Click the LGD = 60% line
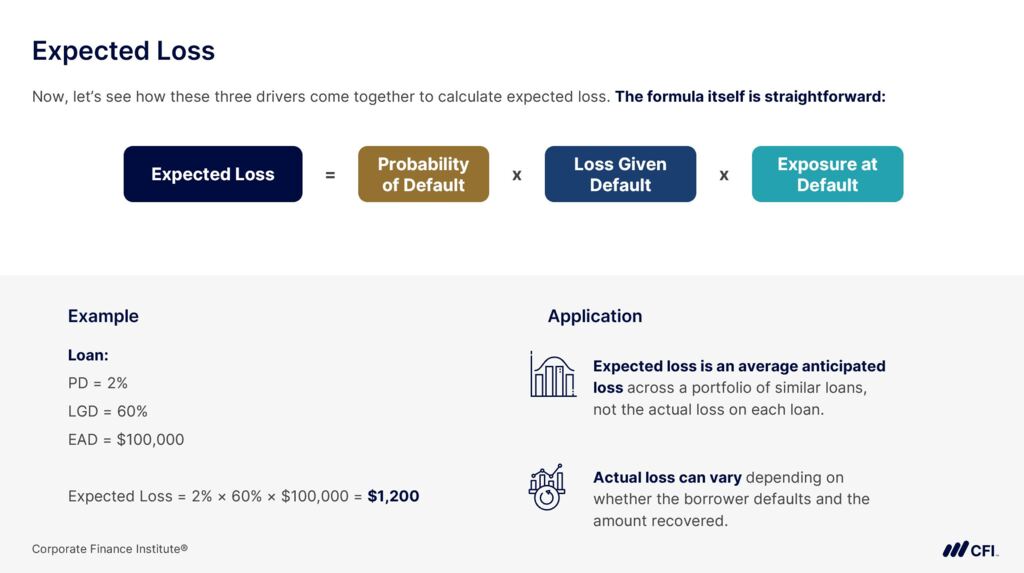The height and width of the screenshot is (573, 1024). [x=108, y=411]
